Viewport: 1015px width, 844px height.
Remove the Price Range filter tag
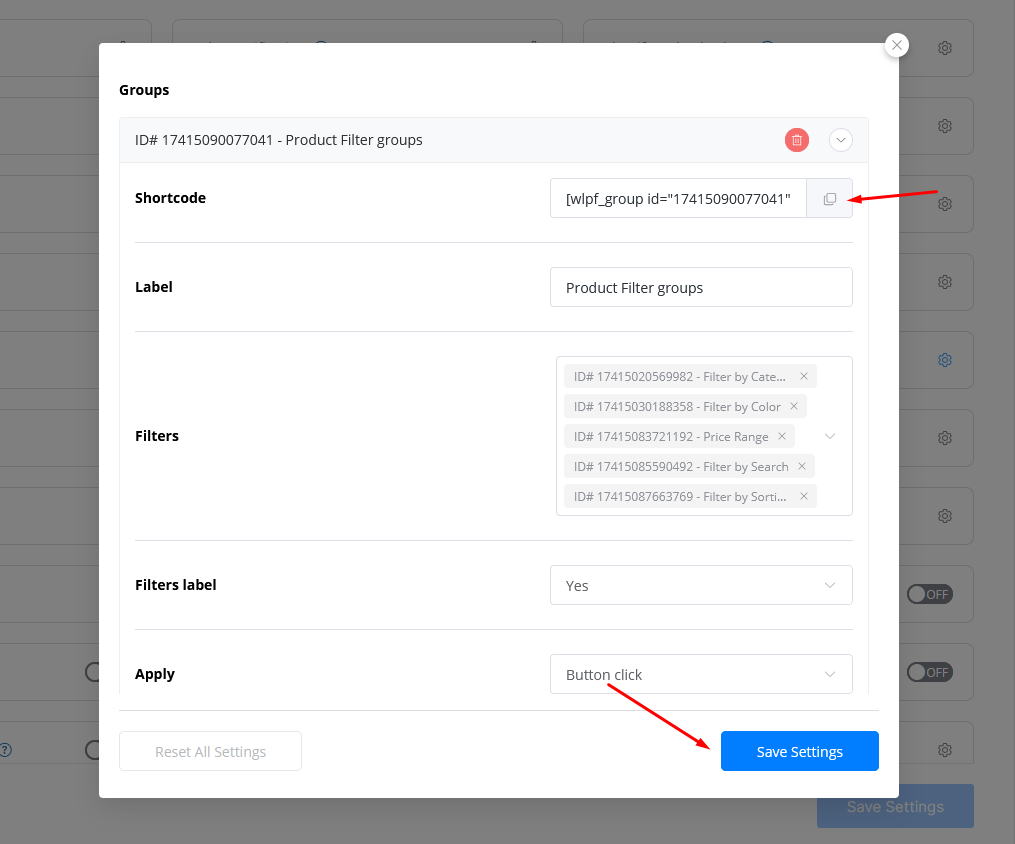pyautogui.click(x=782, y=437)
